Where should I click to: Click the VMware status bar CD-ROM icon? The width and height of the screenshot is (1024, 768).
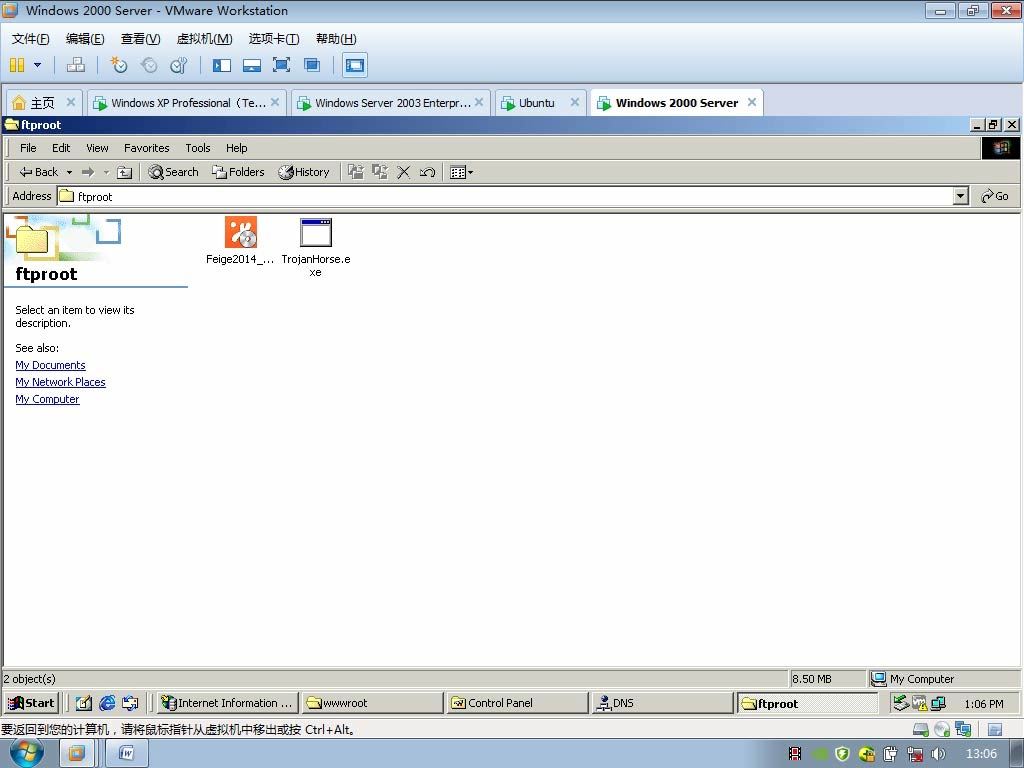click(942, 729)
